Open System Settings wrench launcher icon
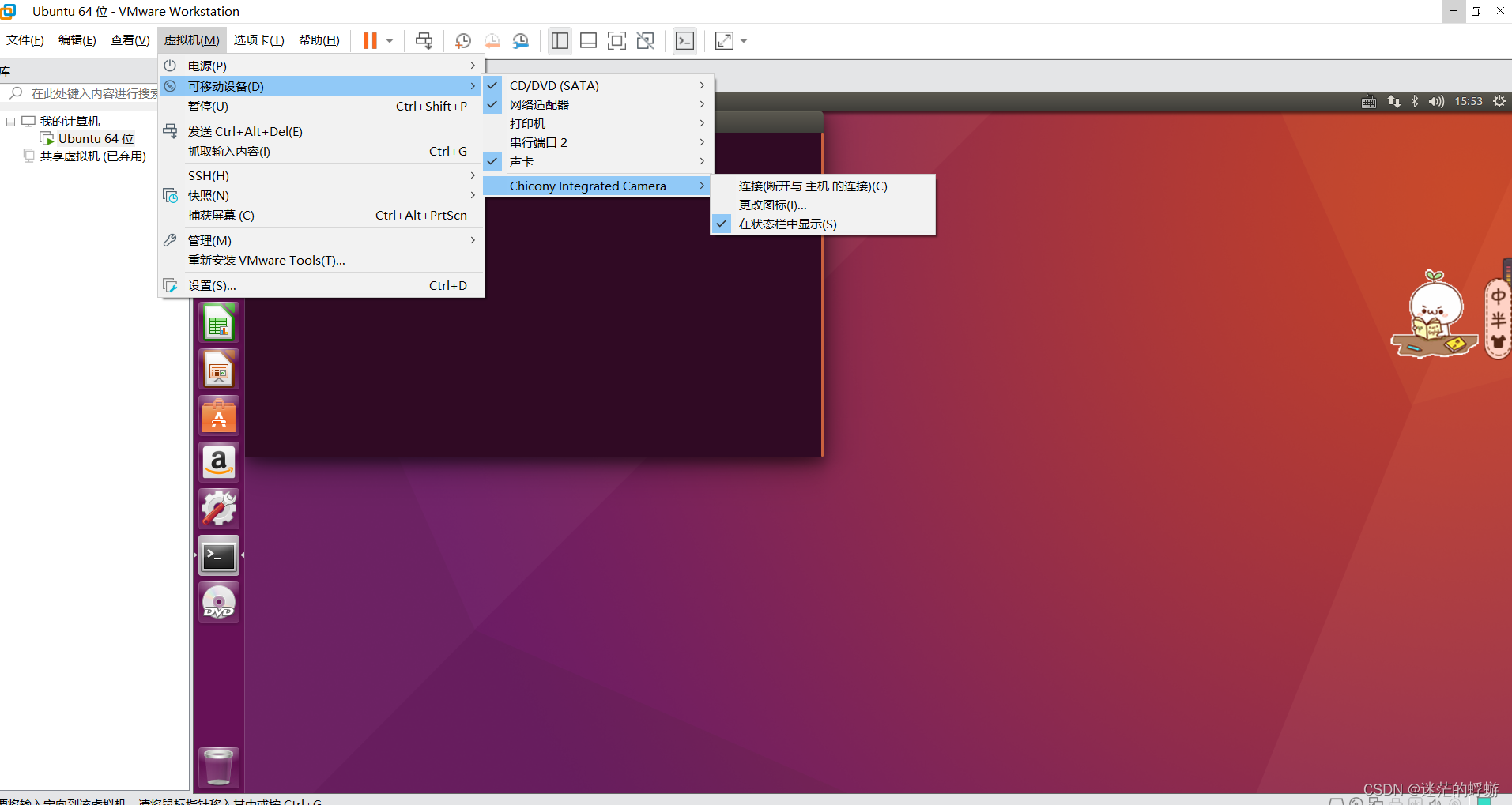Image resolution: width=1512 pixels, height=805 pixels. pos(219,509)
